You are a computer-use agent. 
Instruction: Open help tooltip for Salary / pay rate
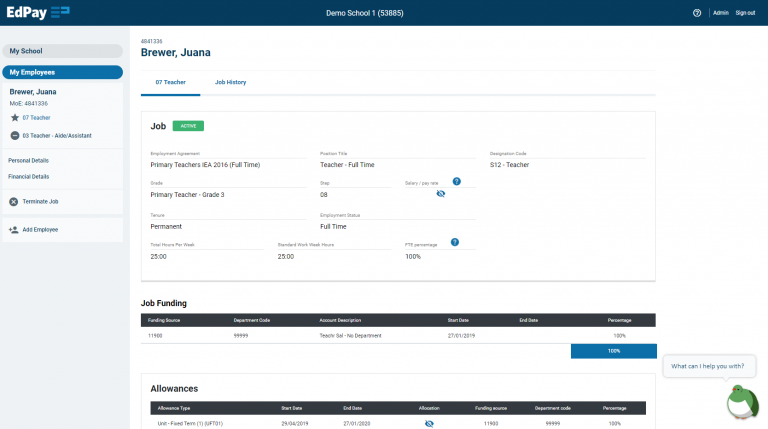(456, 182)
